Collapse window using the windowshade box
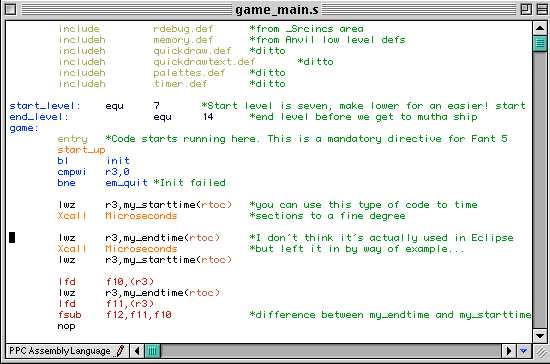 542,9
